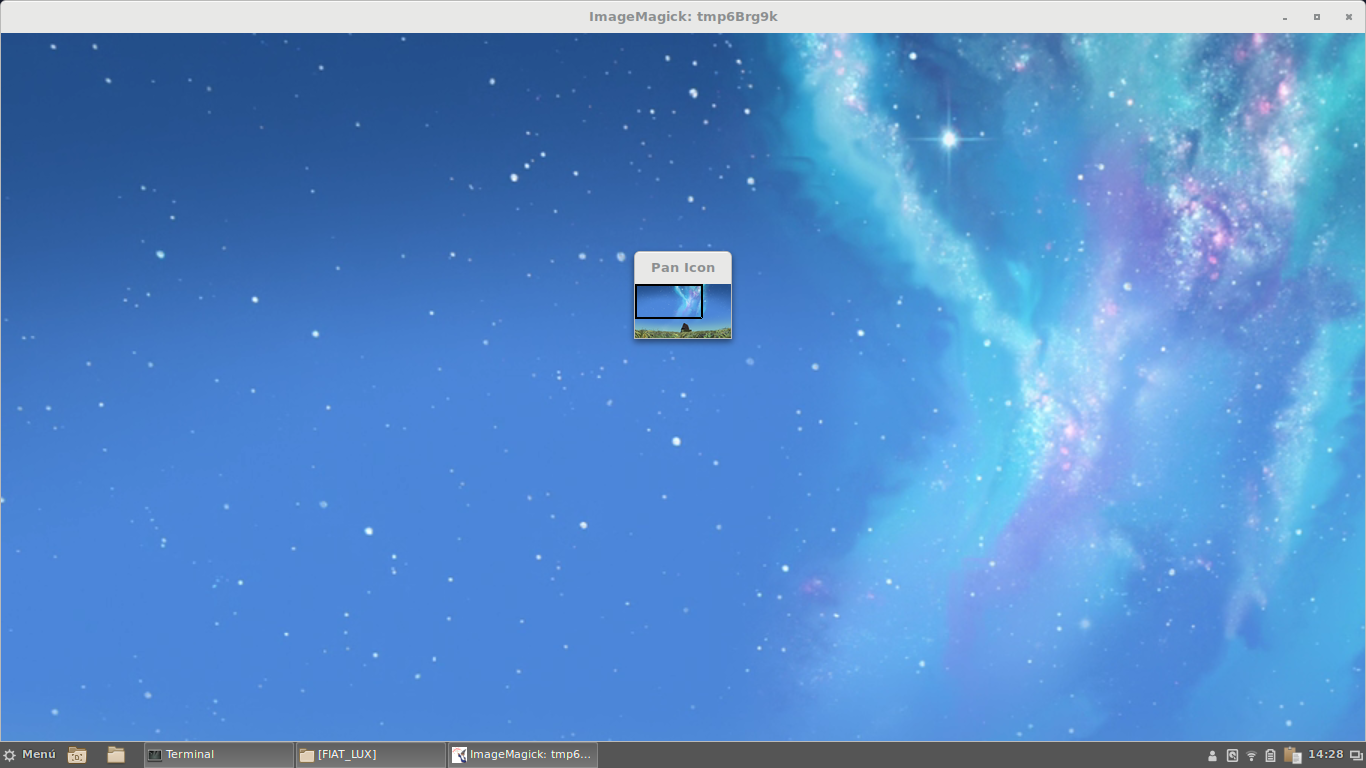Check the battery status tray icon
Image resolution: width=1366 pixels, height=768 pixels.
pyautogui.click(x=1270, y=755)
